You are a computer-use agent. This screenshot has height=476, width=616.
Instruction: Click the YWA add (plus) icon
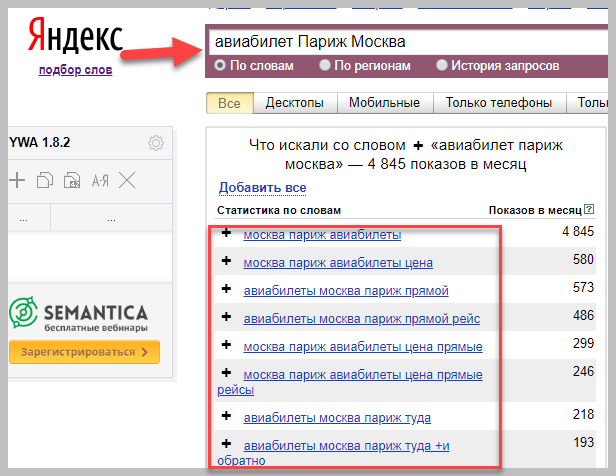(x=16, y=181)
